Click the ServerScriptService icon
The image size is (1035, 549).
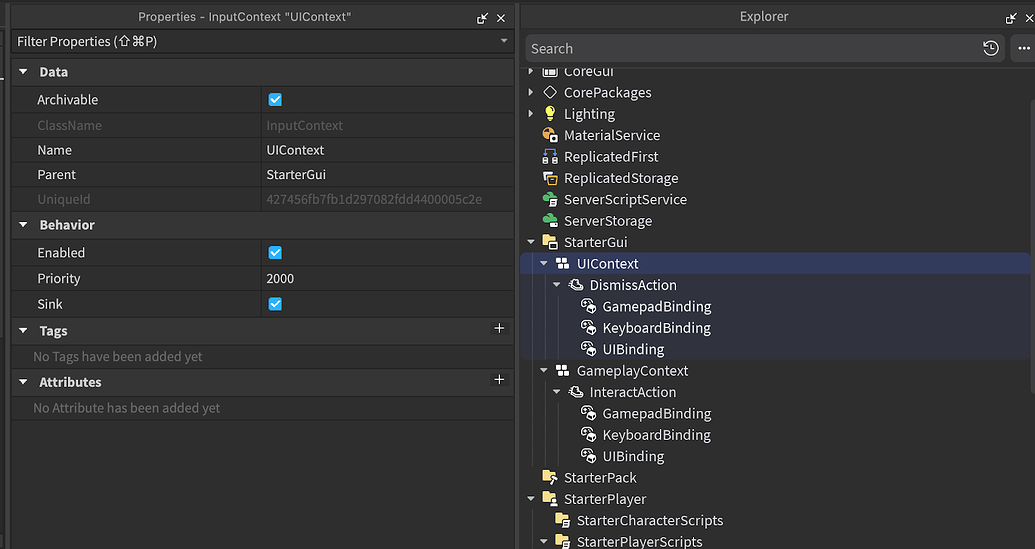550,199
